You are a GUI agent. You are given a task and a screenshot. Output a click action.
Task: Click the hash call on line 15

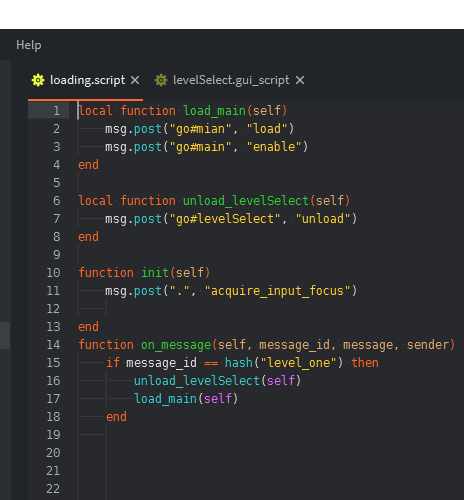(x=239, y=363)
